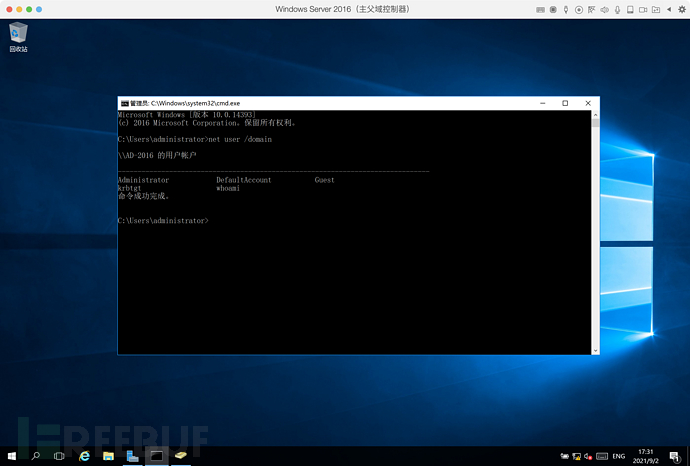
Task: Maximize the cmd.exe window
Action: (565, 103)
